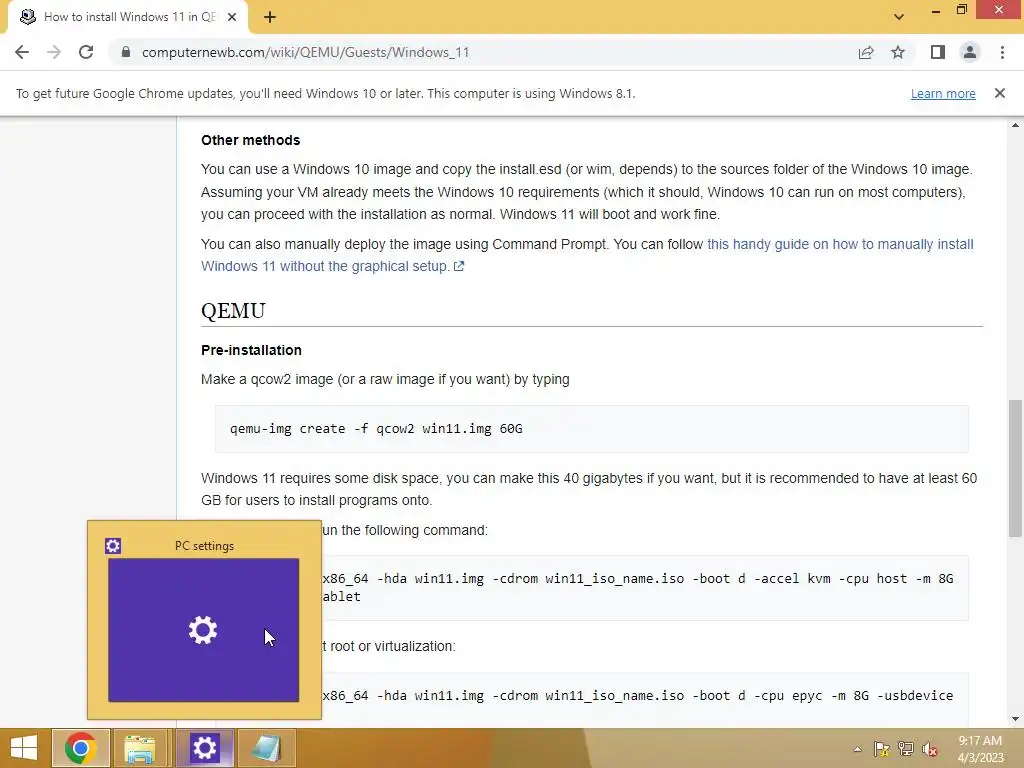Click the scrollbar down arrow
Screen dimensions: 1024x768
1015,720
